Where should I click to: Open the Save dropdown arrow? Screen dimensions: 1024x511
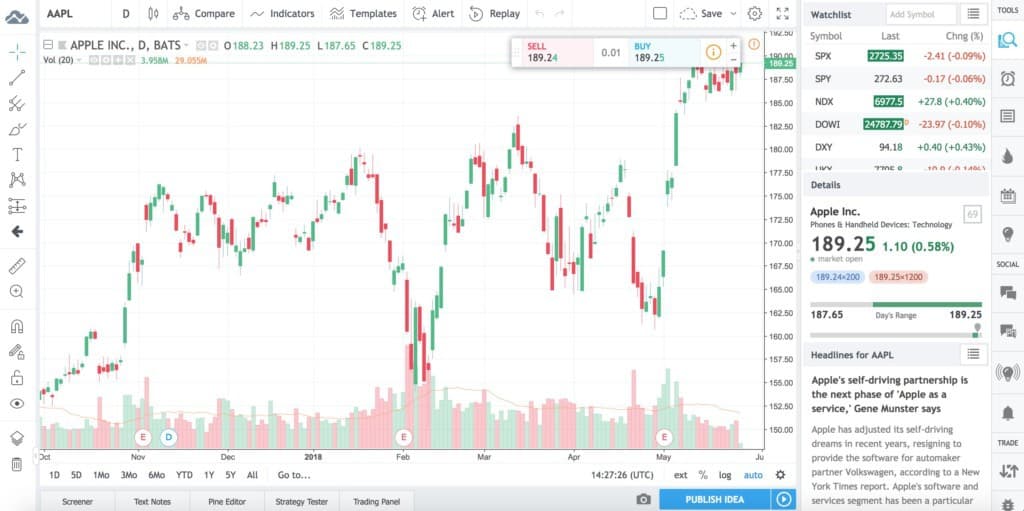(735, 14)
